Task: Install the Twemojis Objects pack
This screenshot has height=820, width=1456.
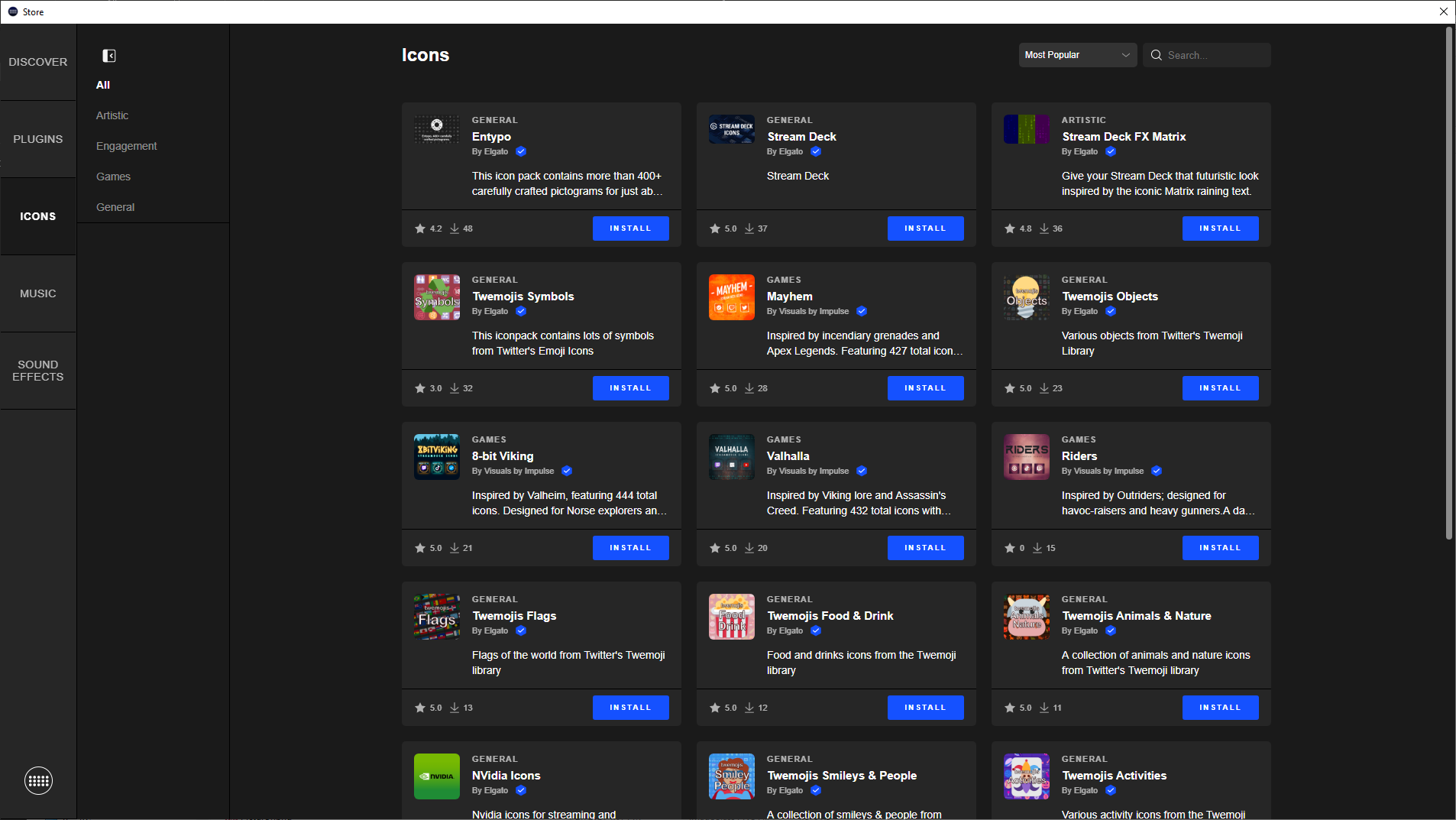Action: point(1221,388)
